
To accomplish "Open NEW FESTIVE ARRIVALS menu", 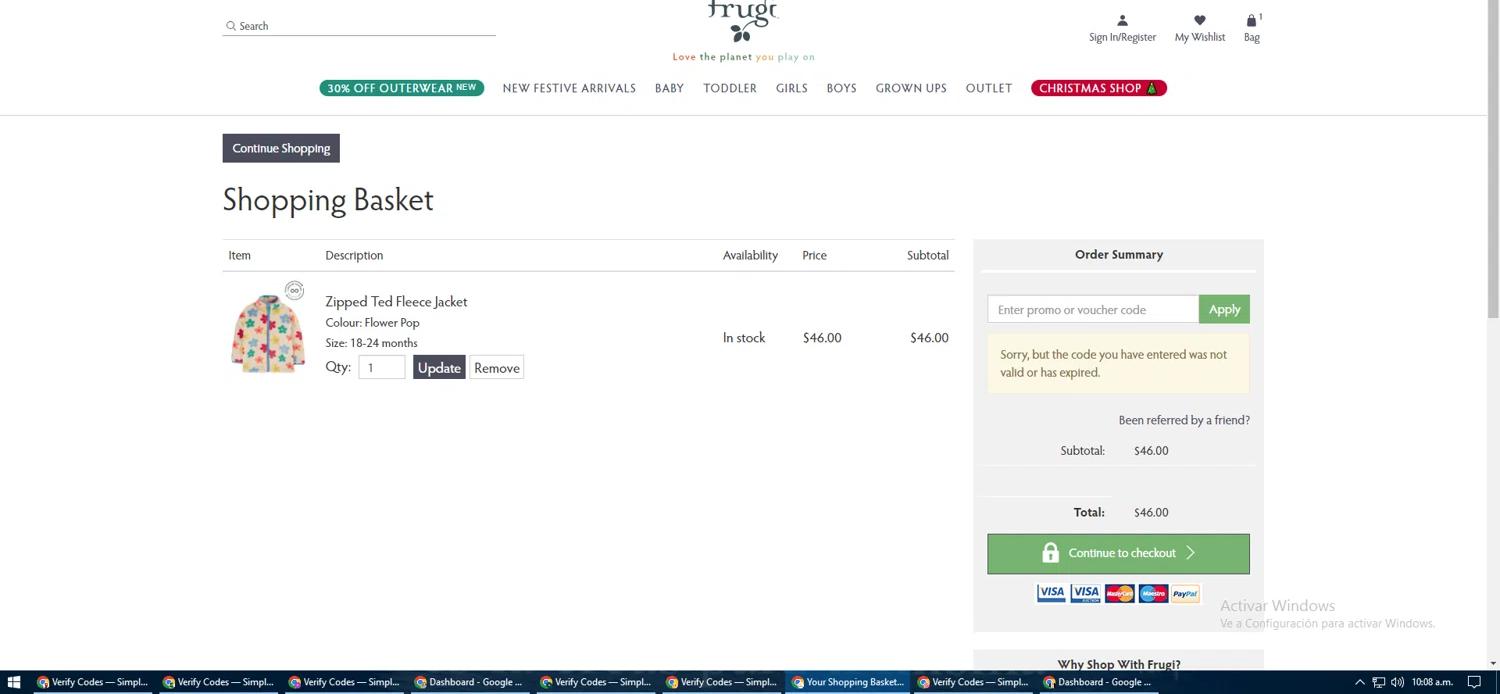I will [569, 88].
